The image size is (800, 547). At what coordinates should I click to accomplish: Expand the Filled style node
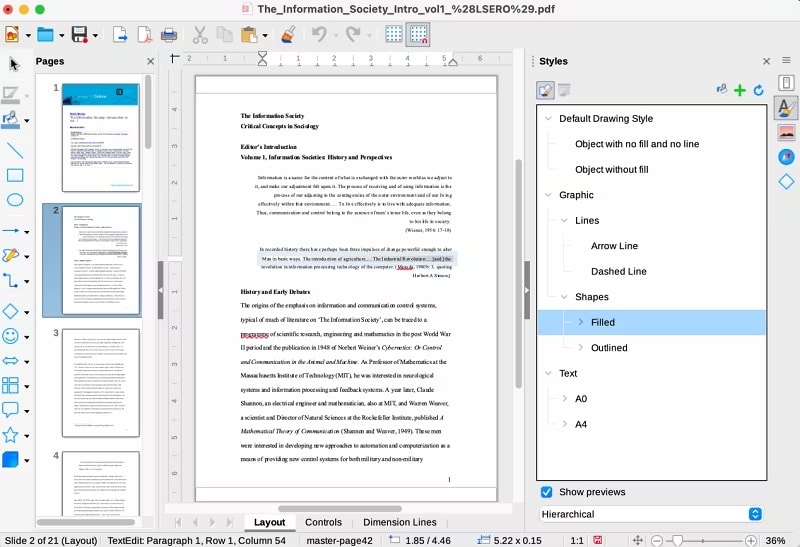coord(581,322)
